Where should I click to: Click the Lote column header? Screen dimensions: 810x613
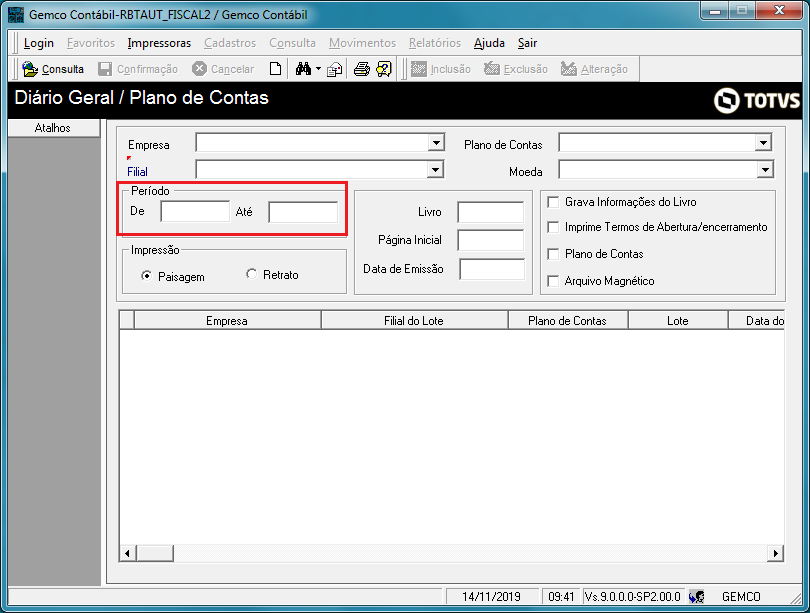[x=678, y=321]
